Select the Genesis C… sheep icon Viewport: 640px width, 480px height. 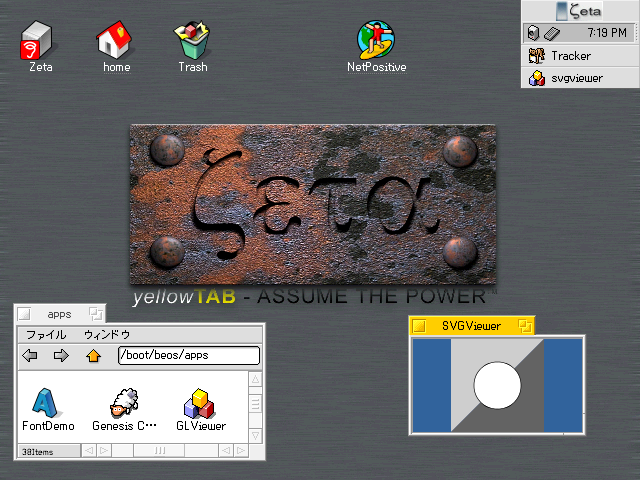point(124,402)
